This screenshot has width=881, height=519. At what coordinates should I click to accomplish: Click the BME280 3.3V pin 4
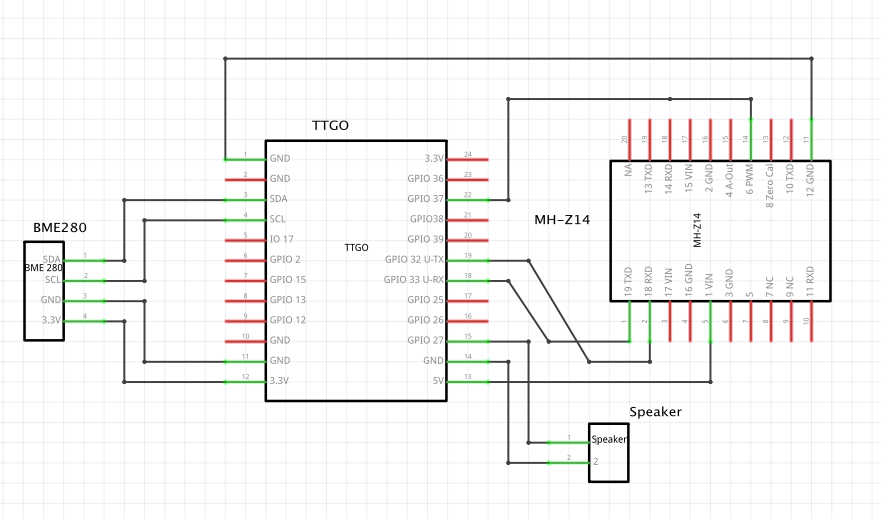tap(85, 321)
